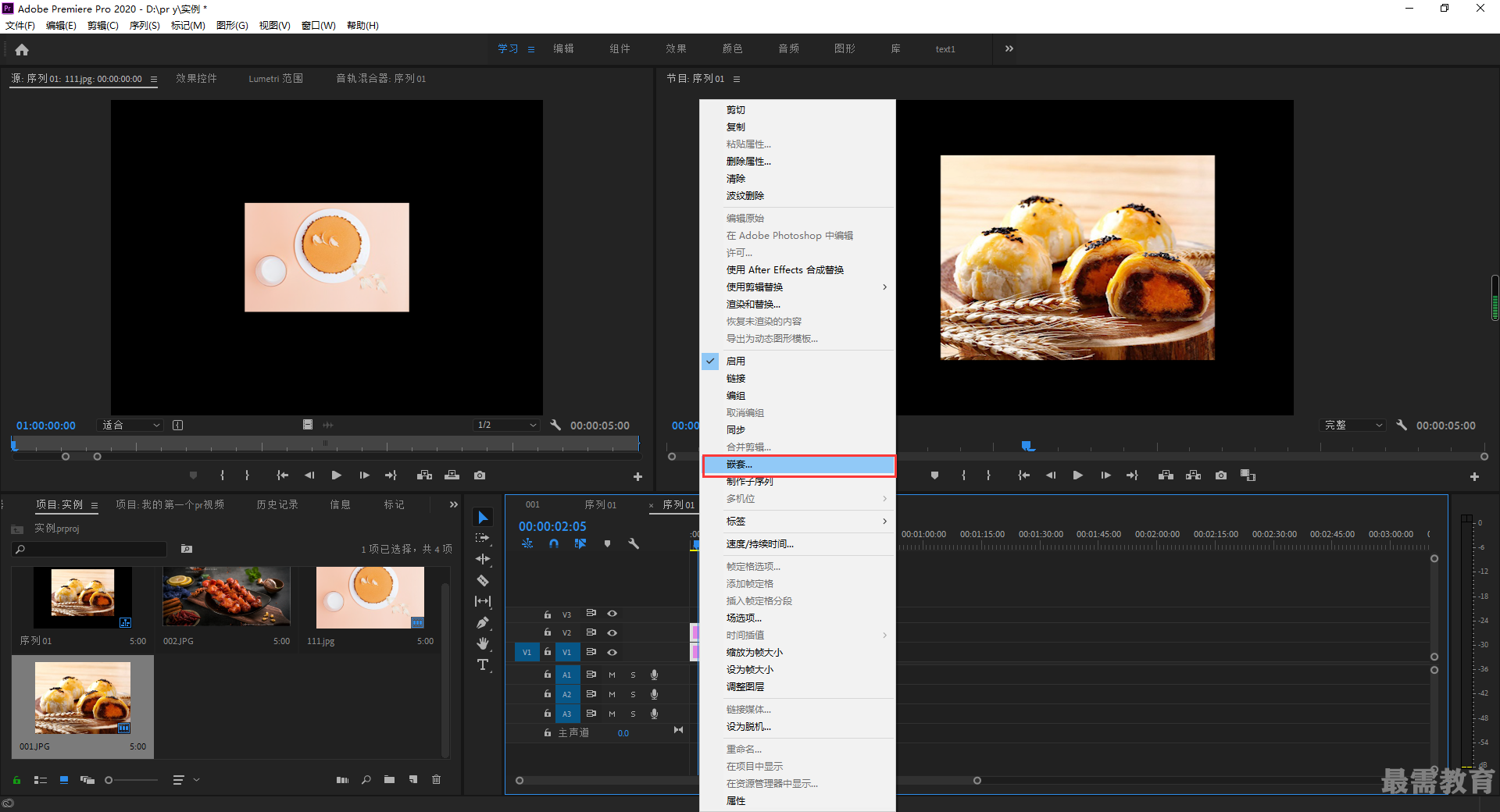Click the Home icon
This screenshot has height=812, width=1500.
22,49
